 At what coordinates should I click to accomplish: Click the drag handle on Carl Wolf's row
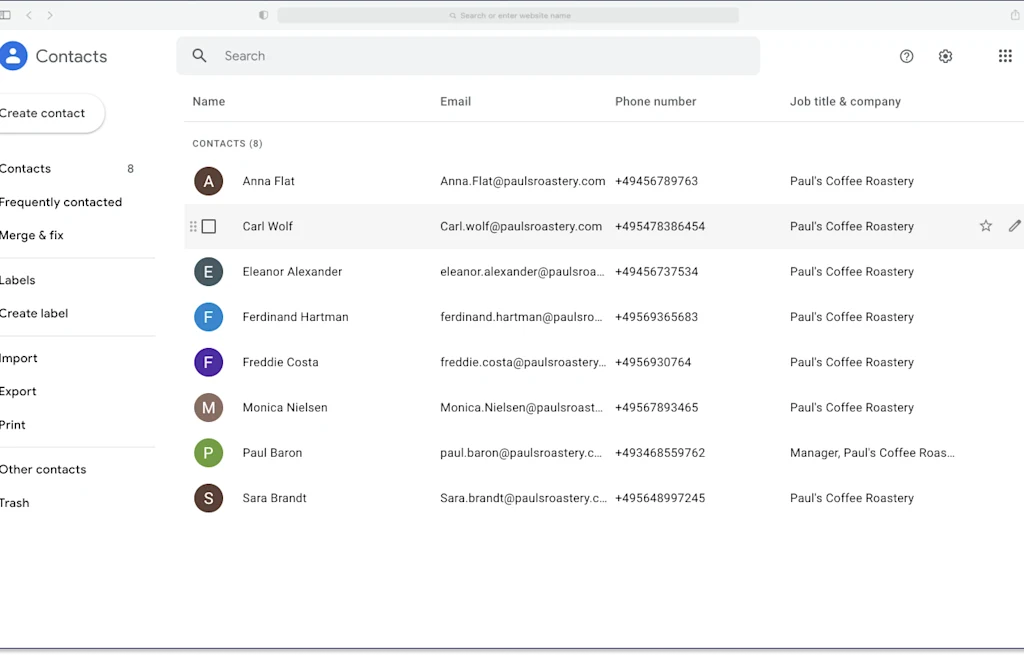[x=193, y=226]
